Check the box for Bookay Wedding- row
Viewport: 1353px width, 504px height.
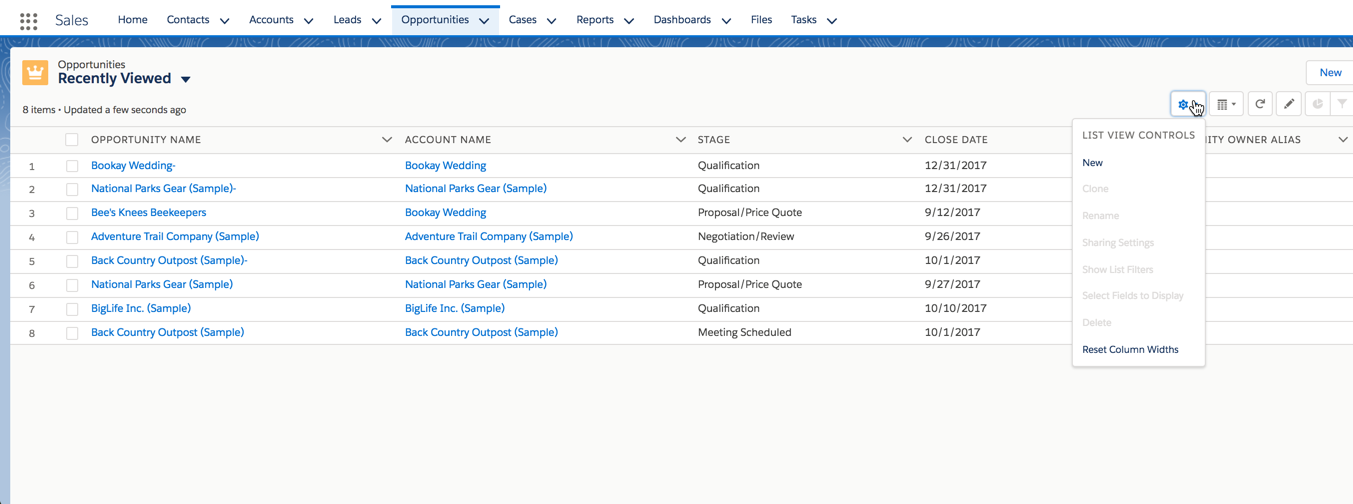pyautogui.click(x=72, y=166)
